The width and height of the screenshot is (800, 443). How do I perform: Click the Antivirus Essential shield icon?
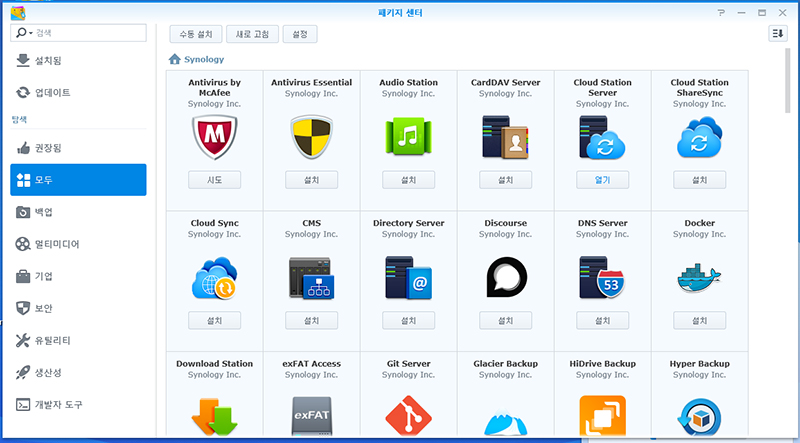click(x=311, y=137)
